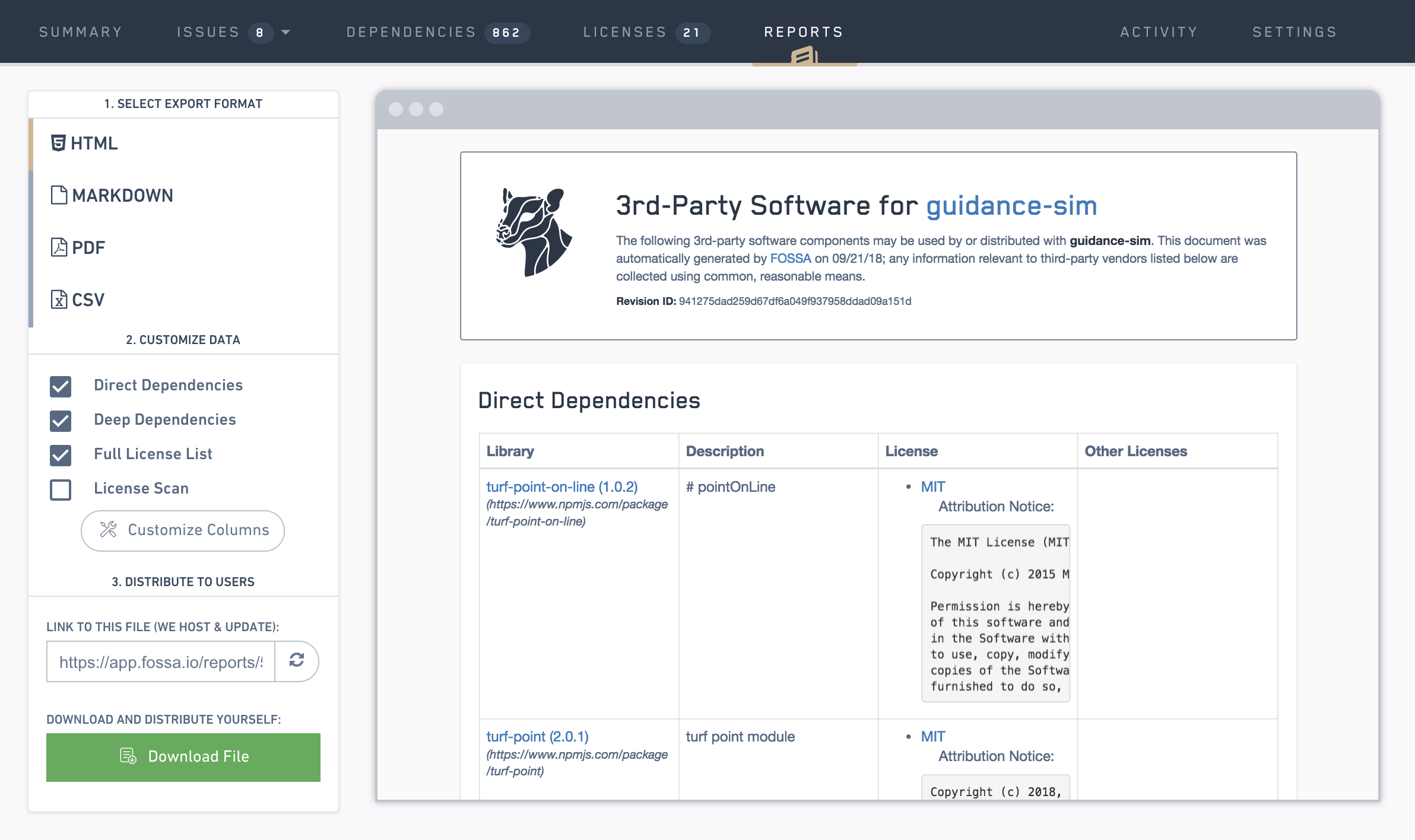Click the hosted report URL field
This screenshot has height=840, width=1415.
(161, 661)
